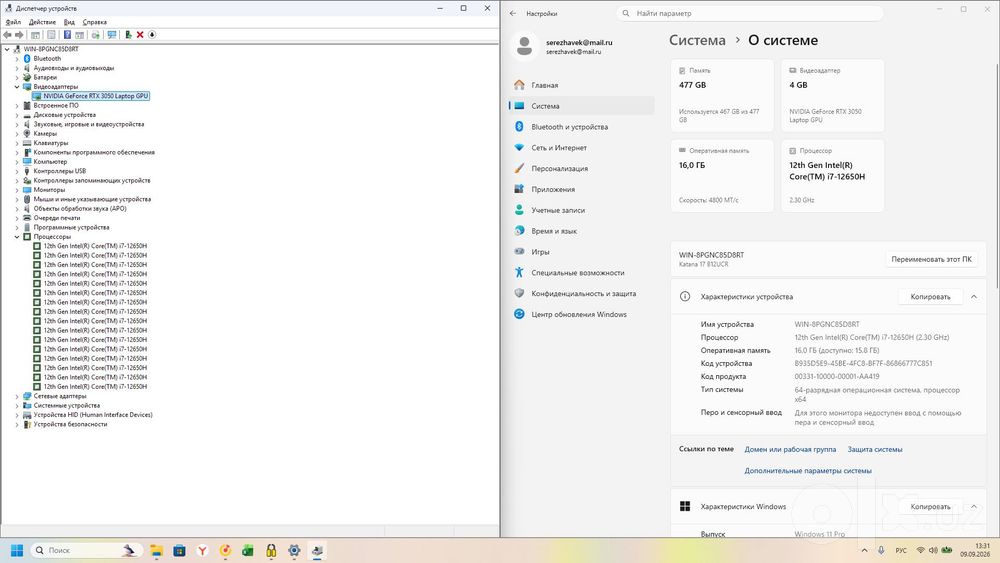The width and height of the screenshot is (1000, 563).
Task: Click the Учетные записи person icon
Action: pyautogui.click(x=519, y=210)
